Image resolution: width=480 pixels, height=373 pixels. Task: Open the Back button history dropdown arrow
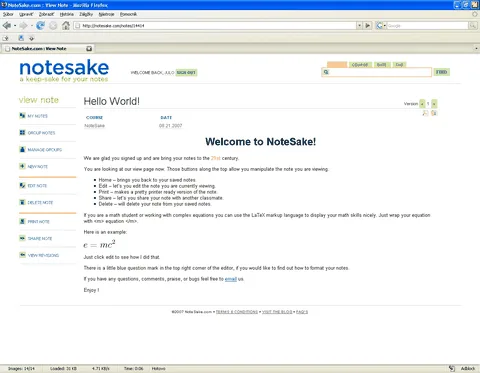pyautogui.click(x=15, y=26)
